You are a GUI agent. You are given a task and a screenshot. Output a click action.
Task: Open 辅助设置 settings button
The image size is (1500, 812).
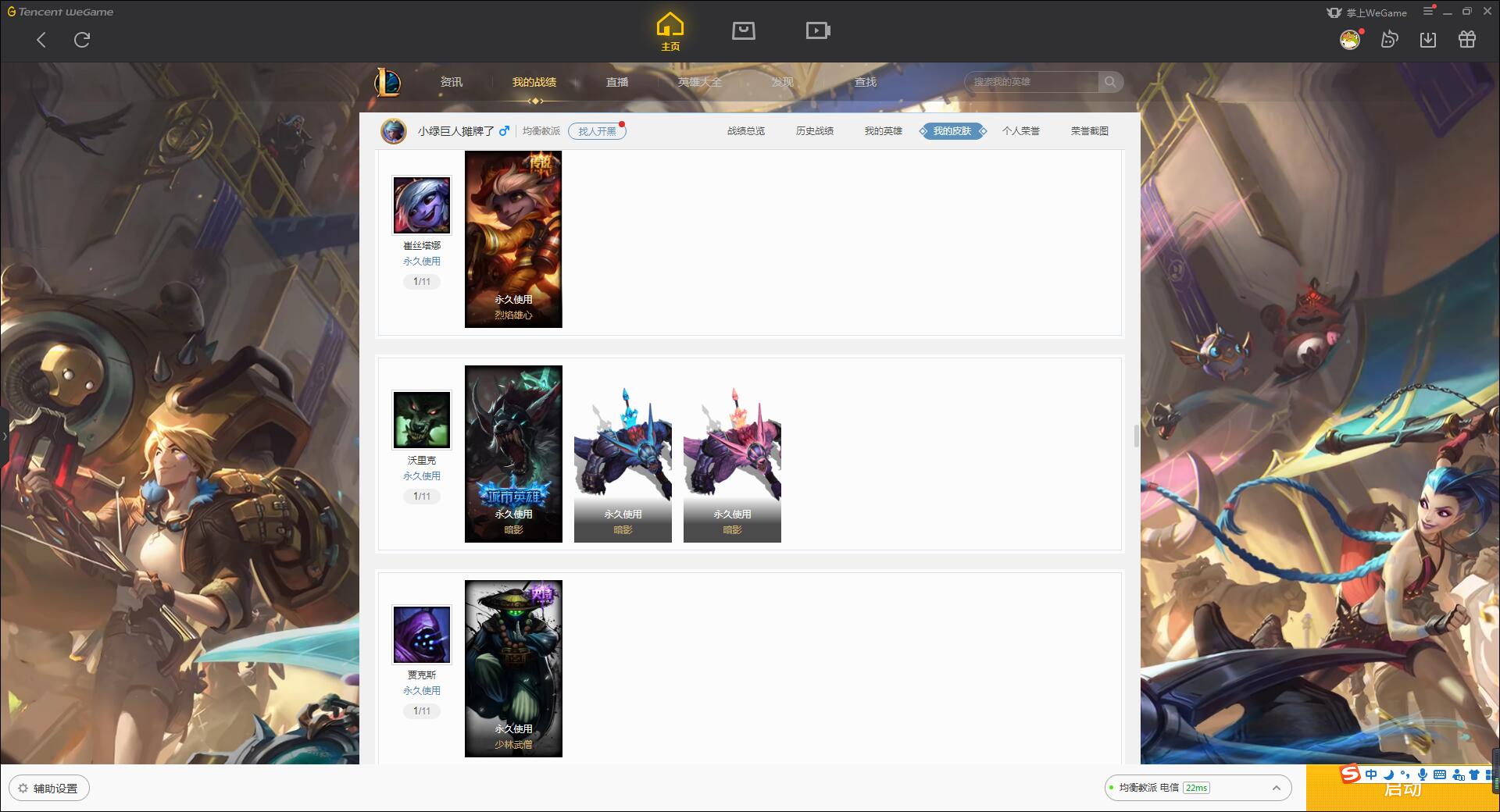49,788
